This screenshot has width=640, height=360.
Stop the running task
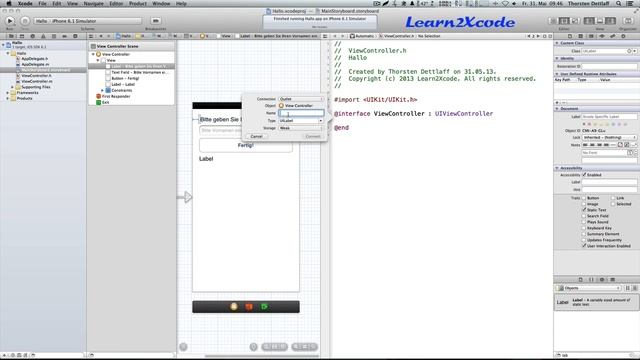[25, 20]
